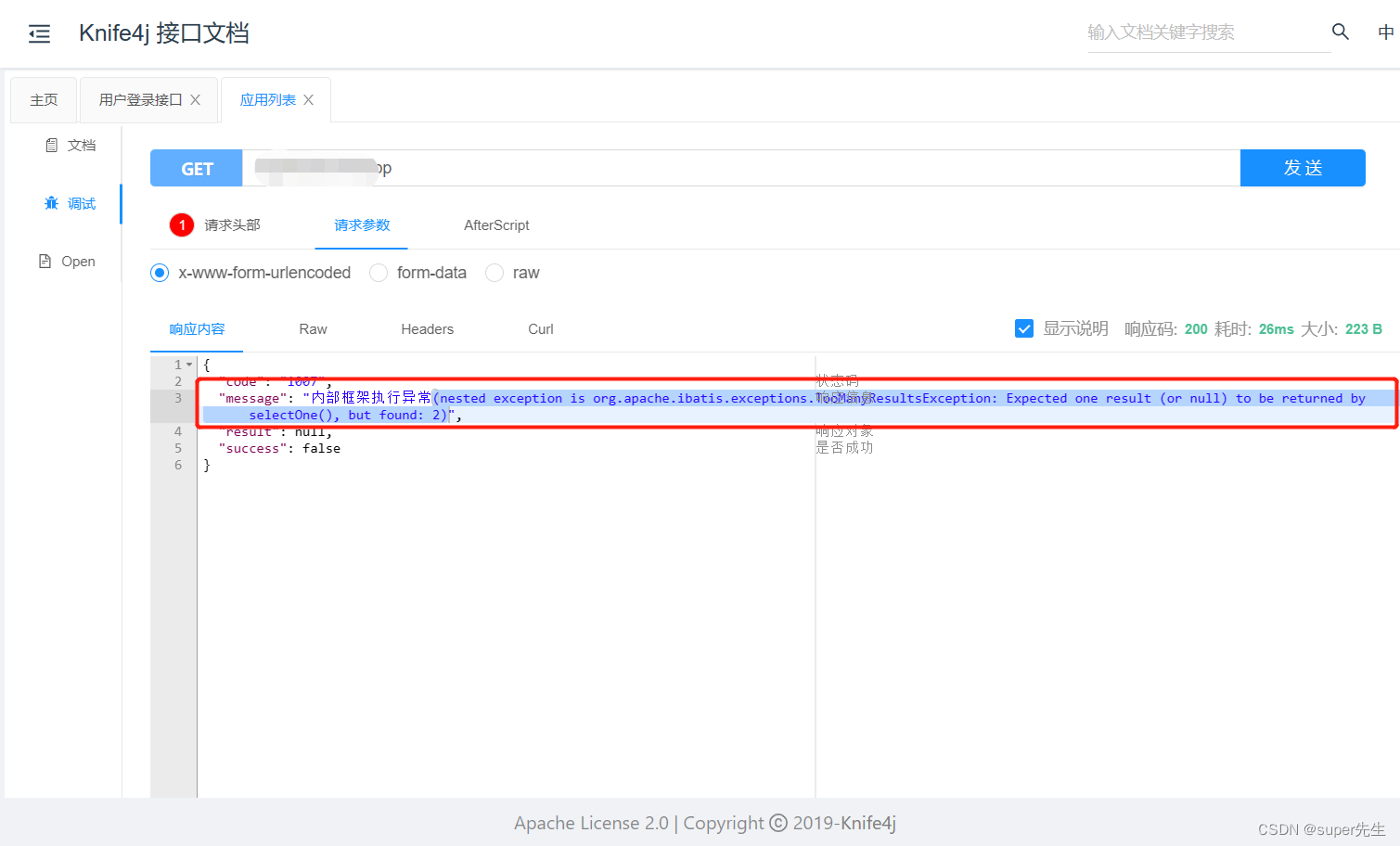Click the selectOne(), but found: 2) text
1400x846 pixels.
(x=348, y=416)
